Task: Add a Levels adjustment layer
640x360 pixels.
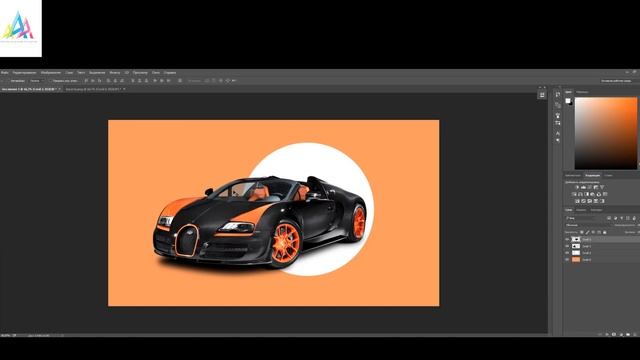Action: click(583, 187)
